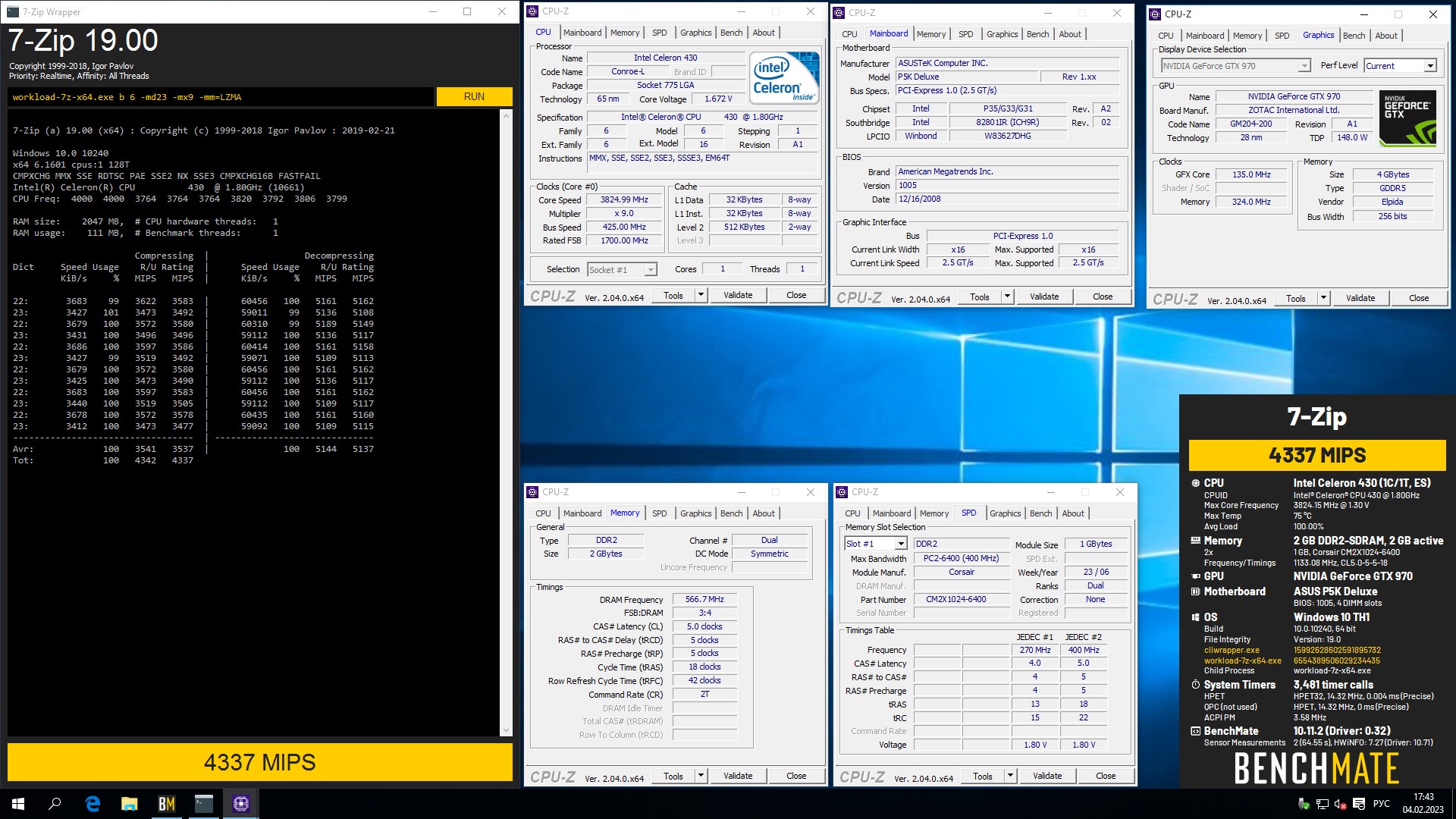The height and width of the screenshot is (819, 1456).
Task: Click Close button in Mainboard window
Action: [1103, 297]
